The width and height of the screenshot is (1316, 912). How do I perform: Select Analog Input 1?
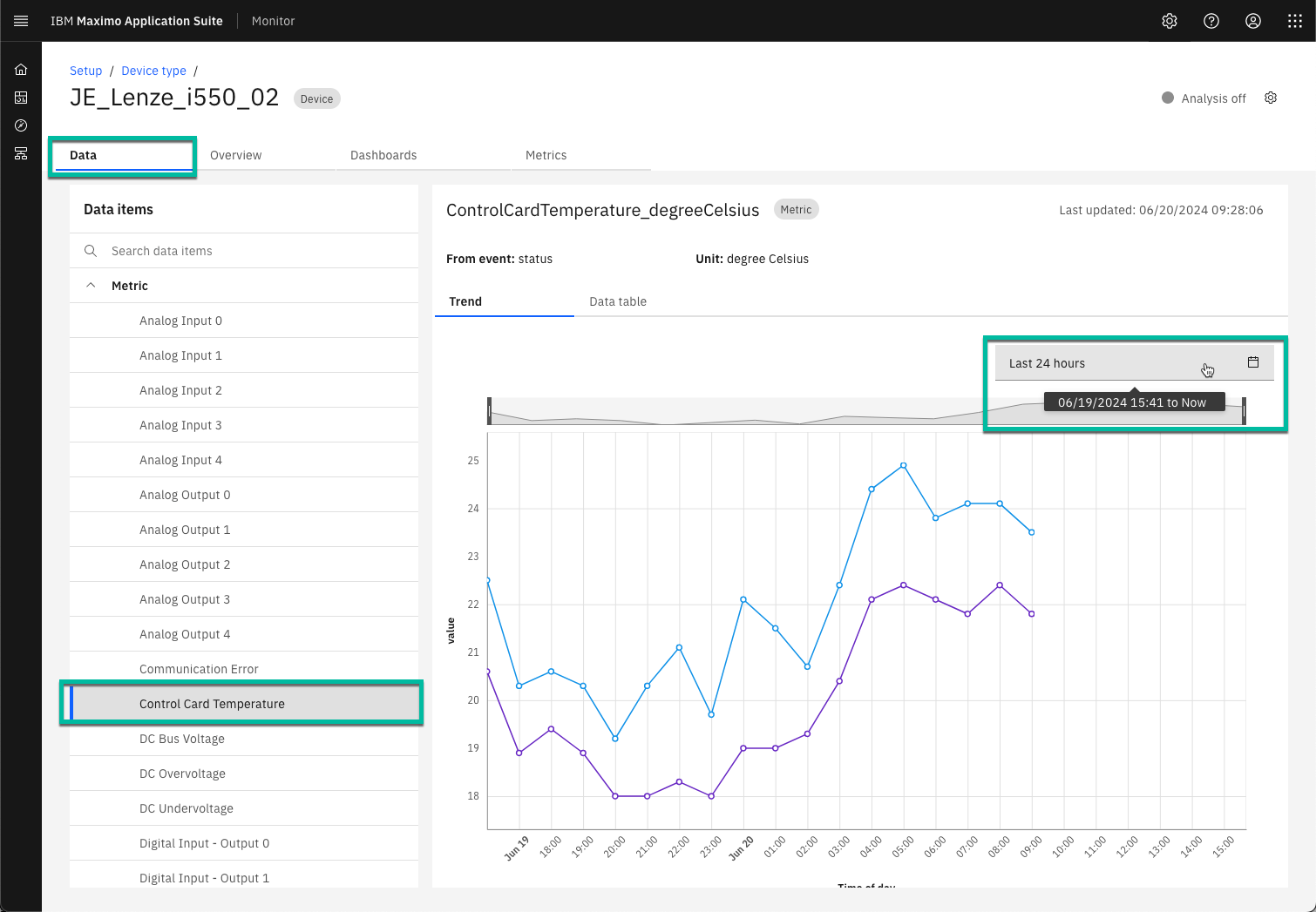point(244,355)
